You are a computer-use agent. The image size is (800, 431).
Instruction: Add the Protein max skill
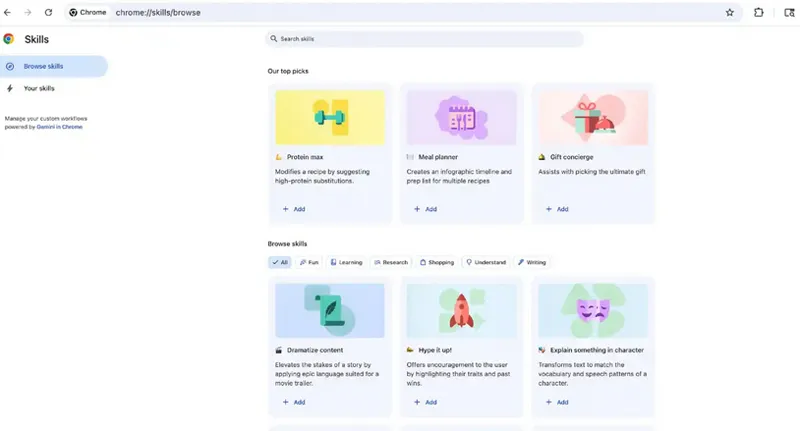[294, 209]
